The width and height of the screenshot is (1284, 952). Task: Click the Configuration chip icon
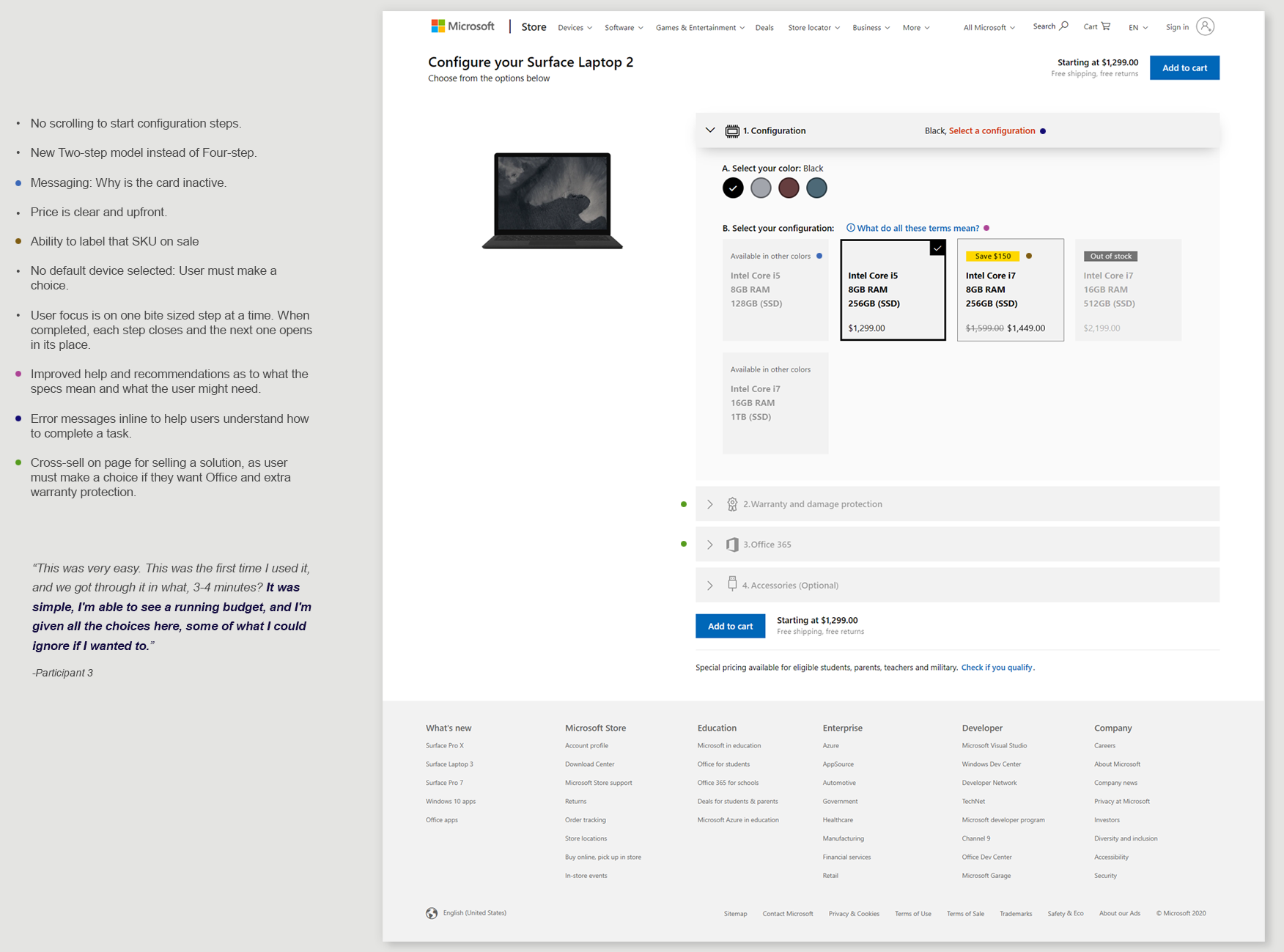(x=732, y=131)
